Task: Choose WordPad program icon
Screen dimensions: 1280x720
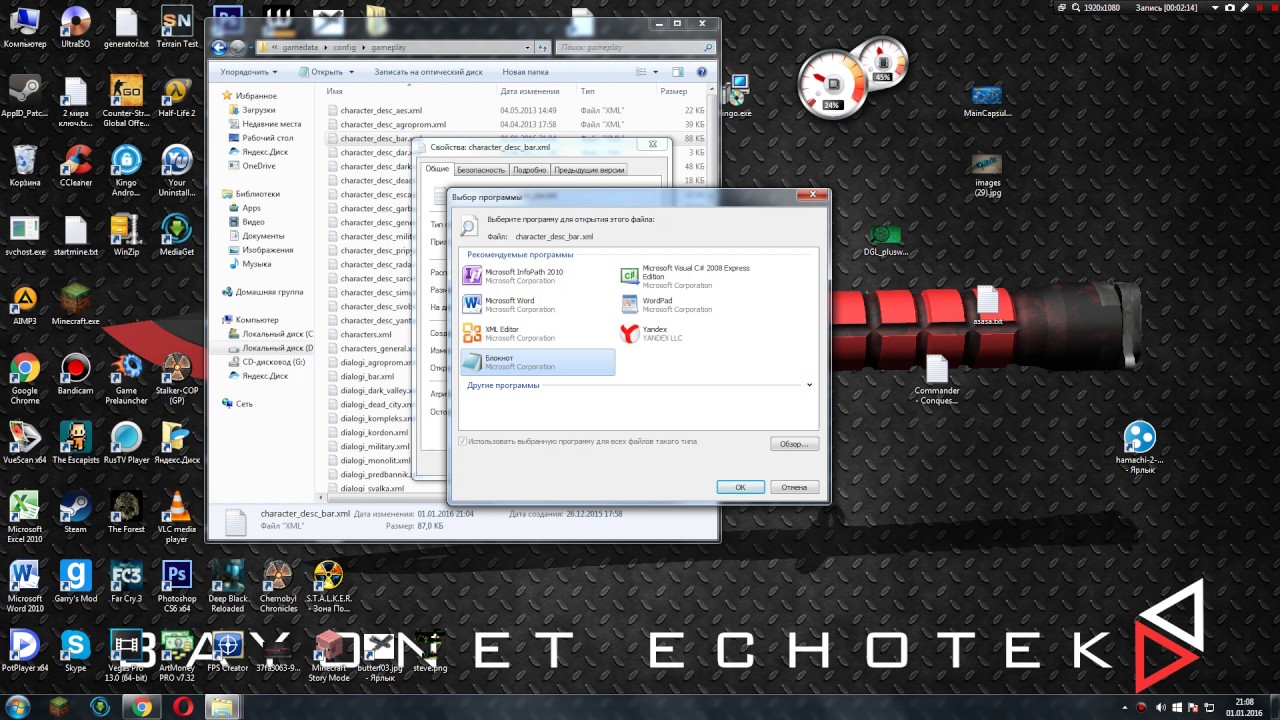Action: point(629,304)
